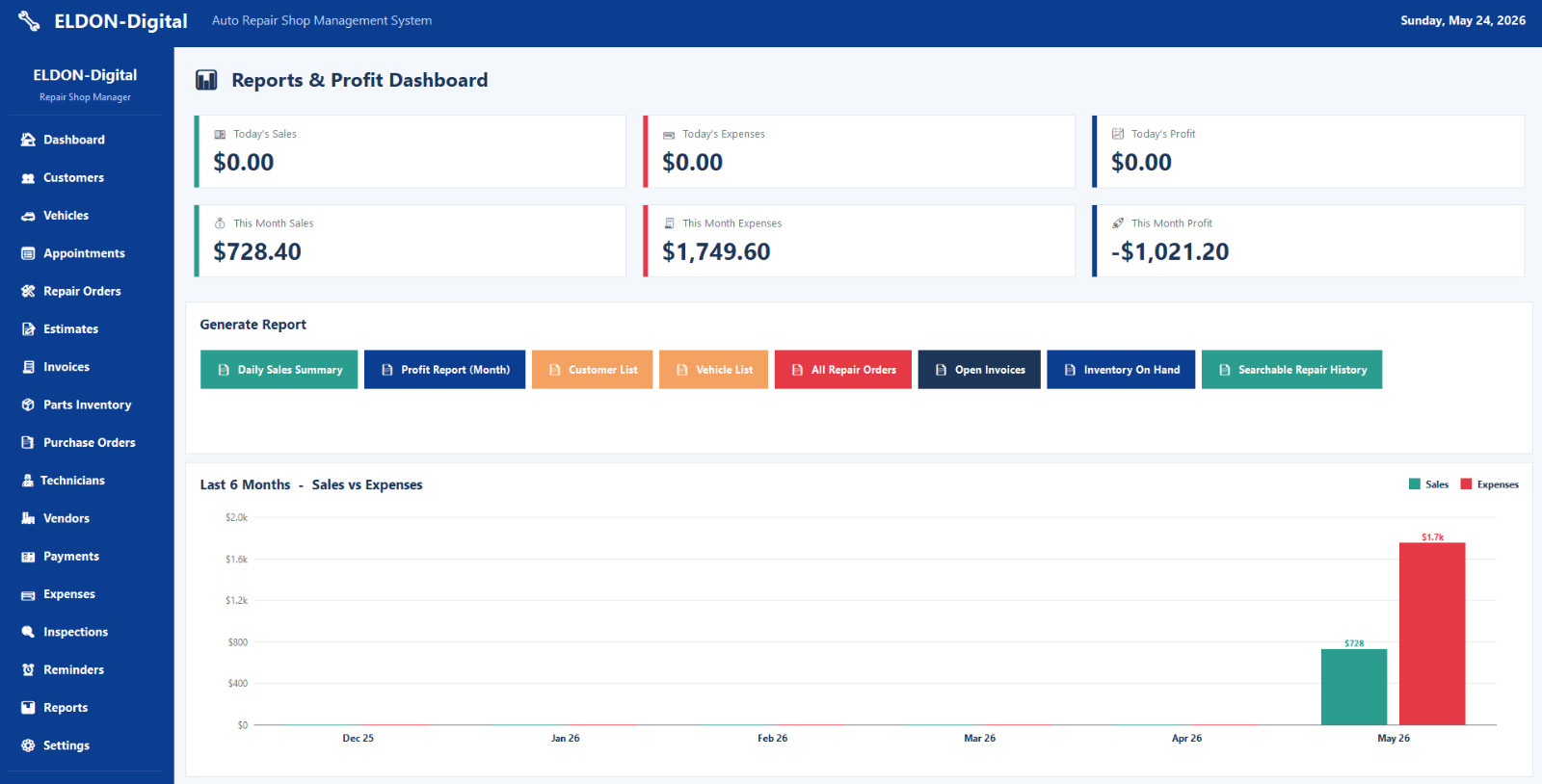Click the Parts Inventory box icon
The image size is (1542, 784).
click(28, 405)
